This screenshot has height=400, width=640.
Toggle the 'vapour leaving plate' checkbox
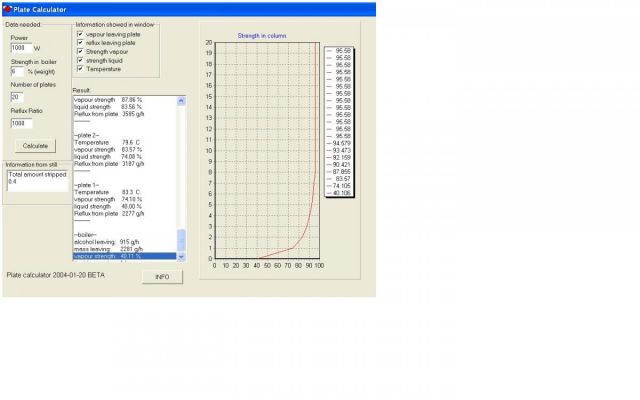tap(81, 33)
